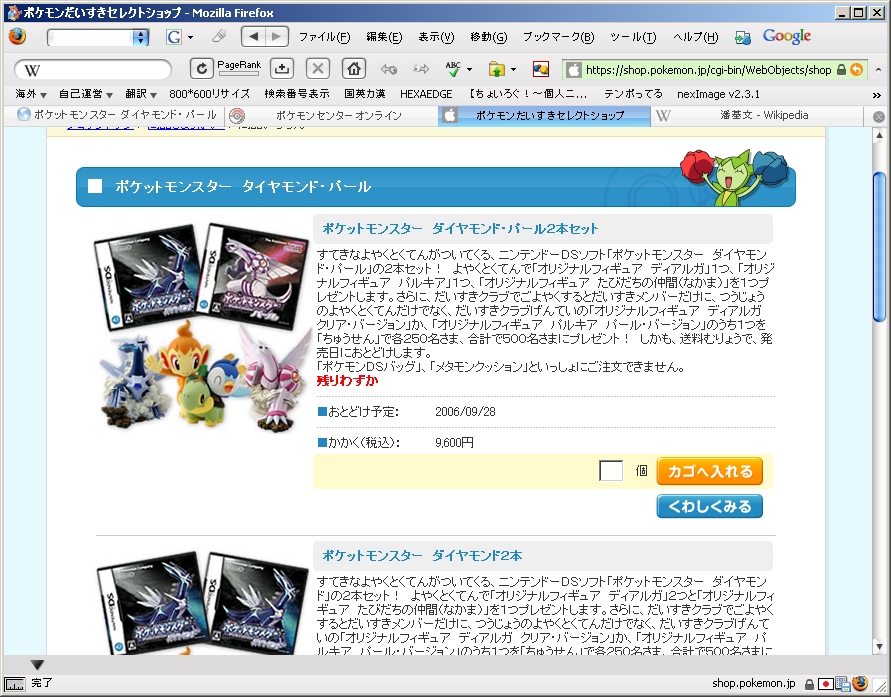
Task: Select the ポケモンだいすきセレクトショップ tab
Action: (543, 115)
